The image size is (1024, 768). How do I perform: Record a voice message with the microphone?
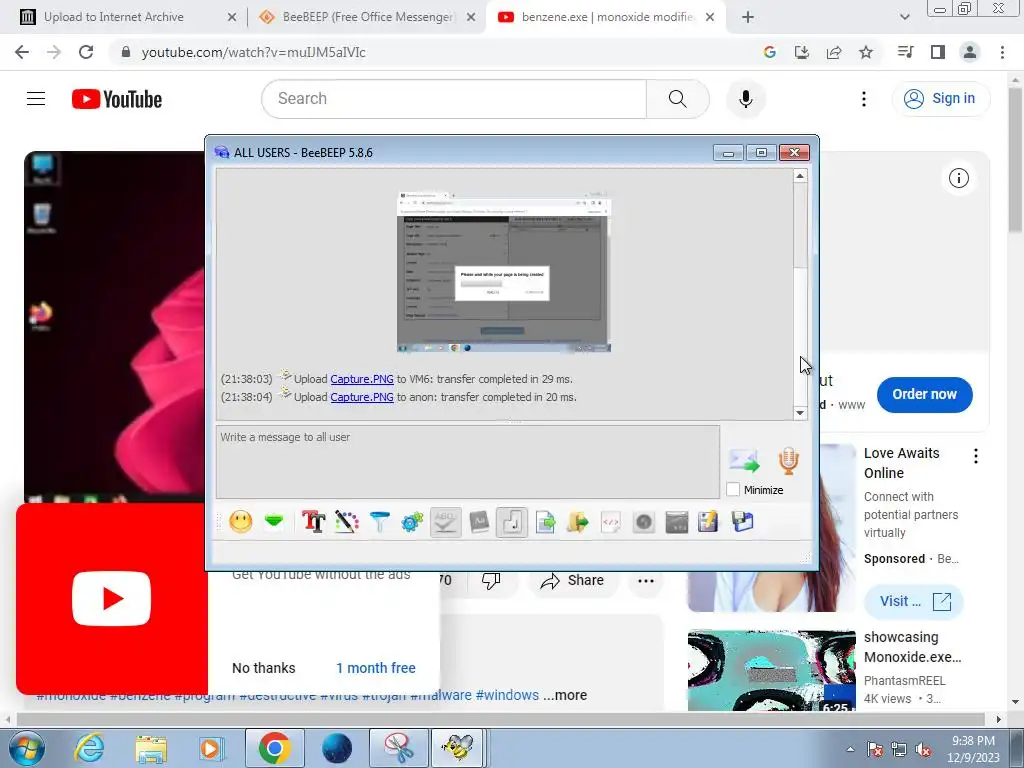click(x=788, y=460)
